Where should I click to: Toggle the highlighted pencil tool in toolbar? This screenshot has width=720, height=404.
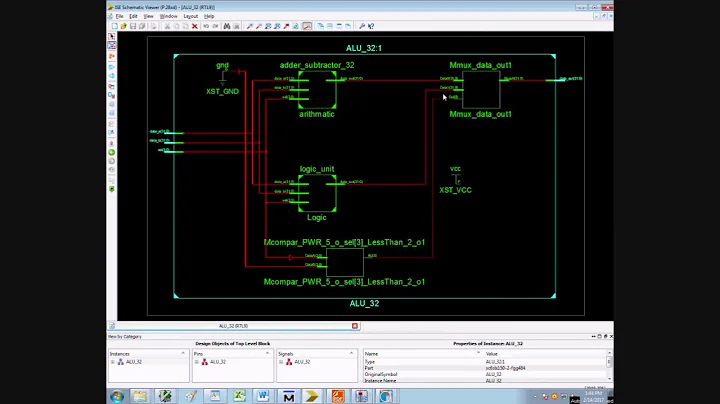pos(307,26)
